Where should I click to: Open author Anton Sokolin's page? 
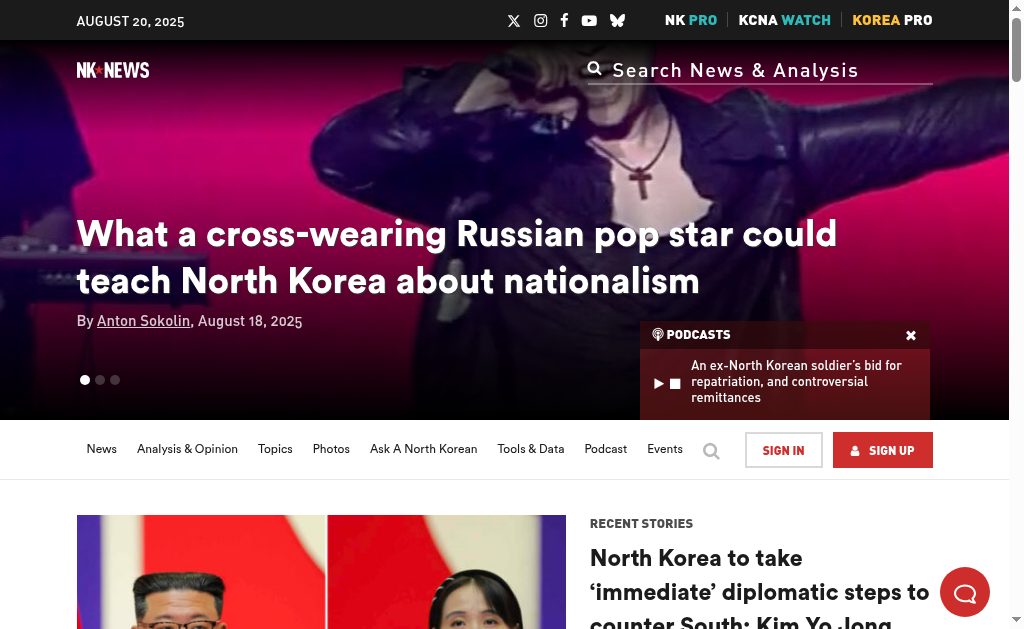[x=143, y=321]
